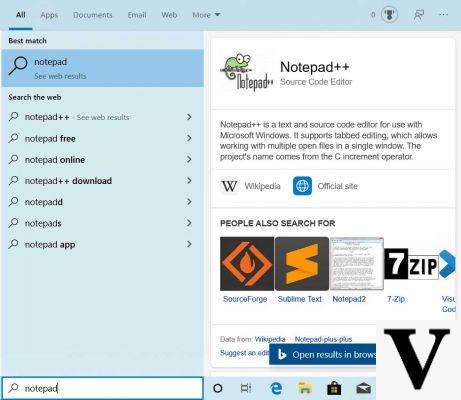Click the Notepad2 caption link
The height and width of the screenshot is (400, 461).
349,299
